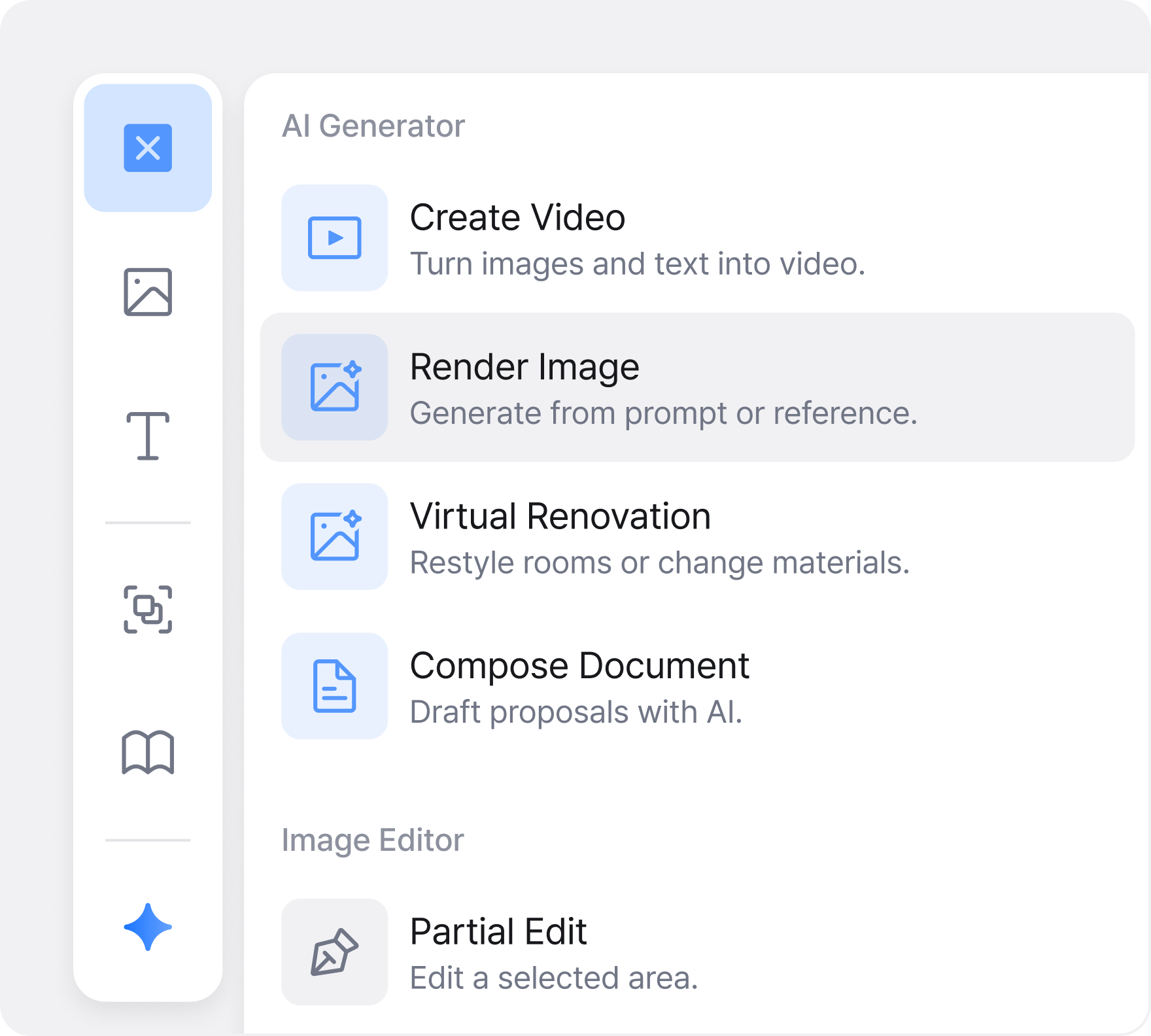Click the overlapping squares frame icon
Screen dimensions: 1151x1036
[148, 610]
